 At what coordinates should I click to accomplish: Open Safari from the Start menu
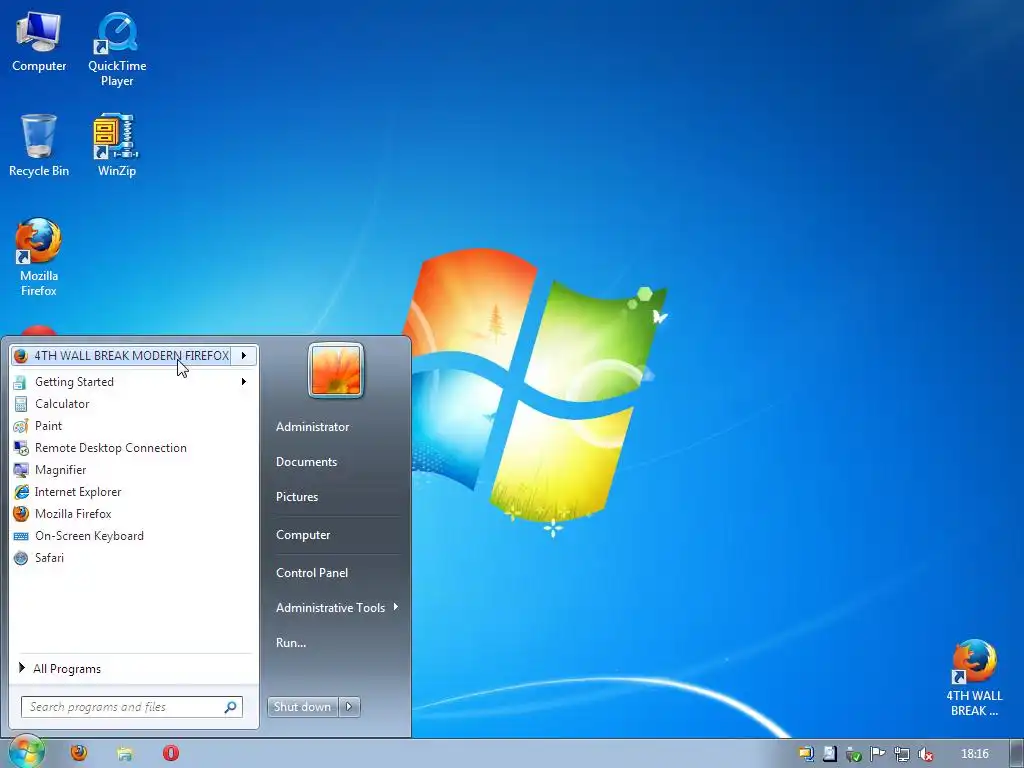click(131, 558)
